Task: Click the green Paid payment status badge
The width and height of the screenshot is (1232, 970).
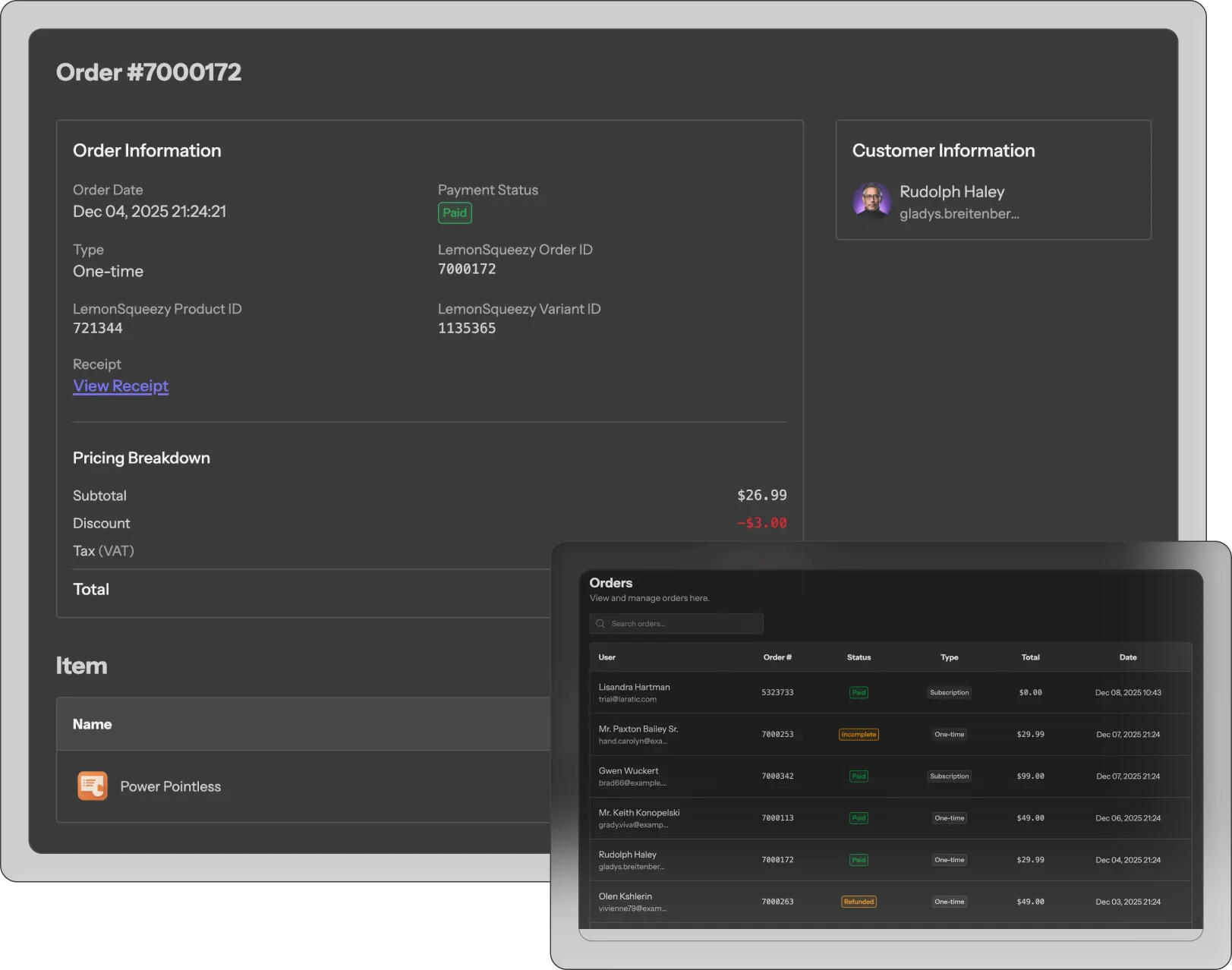Action: (x=455, y=213)
